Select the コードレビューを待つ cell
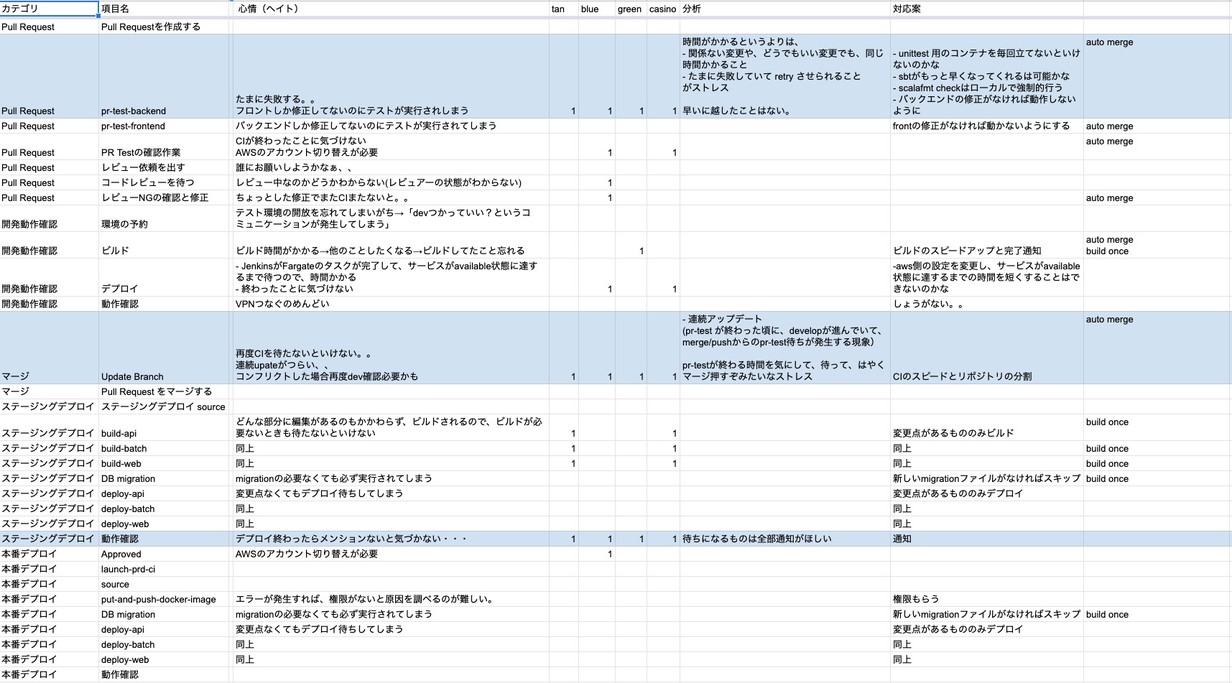 click(166, 183)
